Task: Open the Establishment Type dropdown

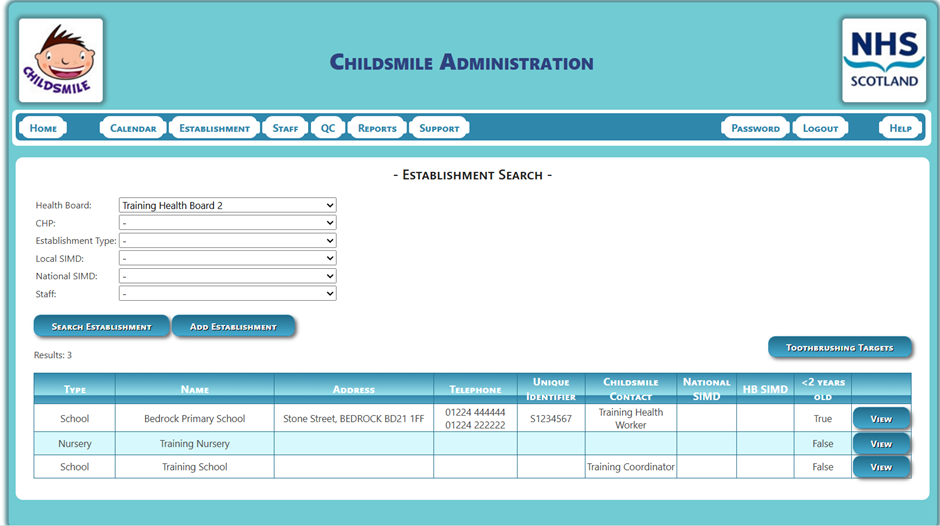Action: (x=227, y=241)
